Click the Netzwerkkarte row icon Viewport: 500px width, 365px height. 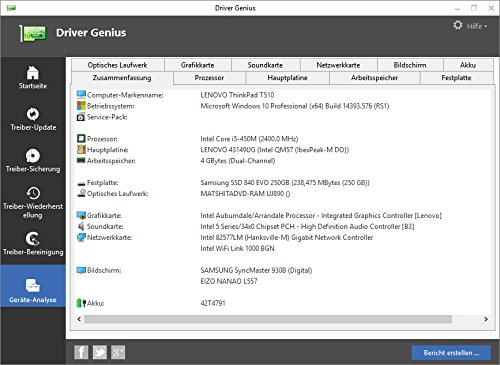[81, 237]
